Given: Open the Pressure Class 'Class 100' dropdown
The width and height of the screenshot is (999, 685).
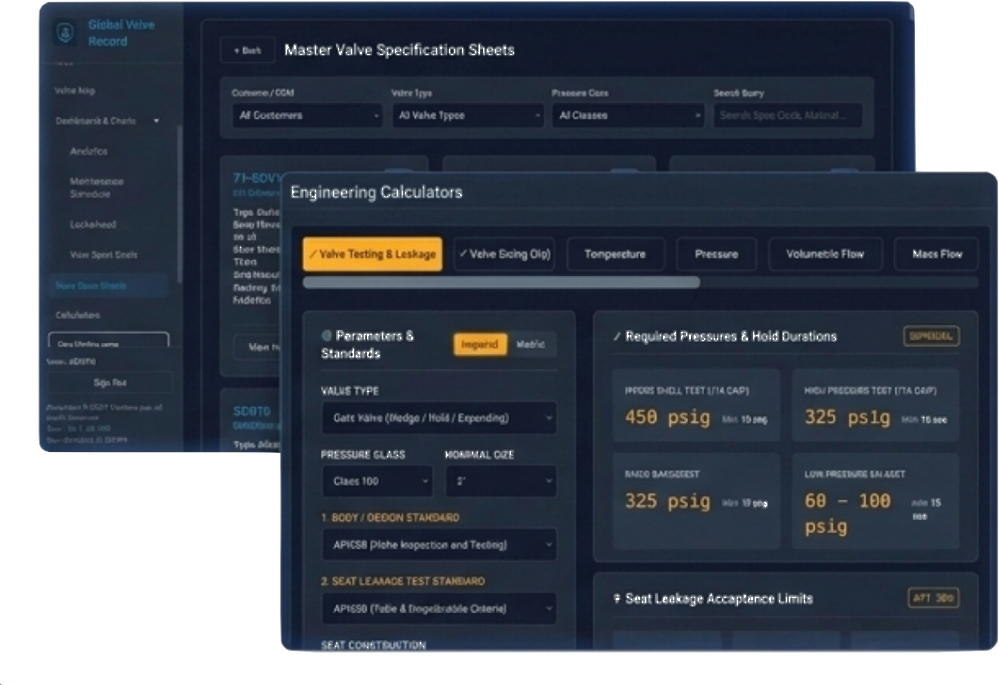Looking at the screenshot, I should pyautogui.click(x=377, y=481).
